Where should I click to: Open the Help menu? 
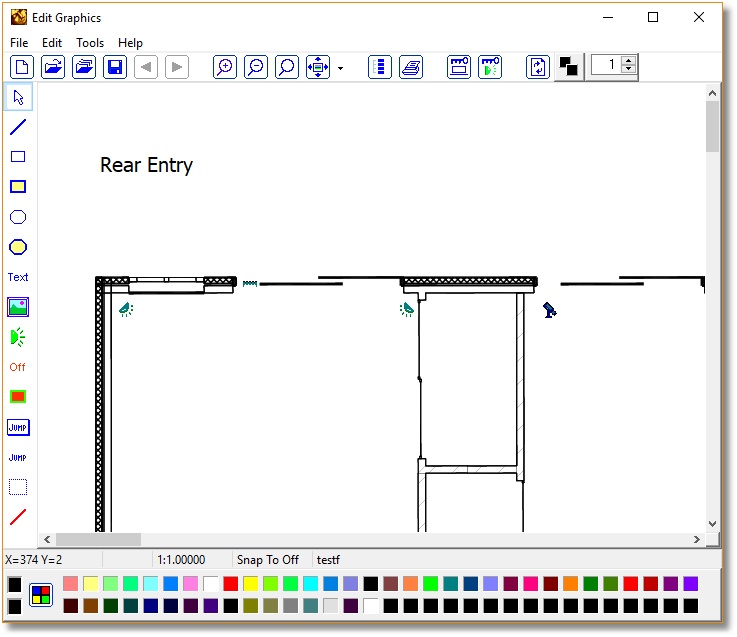click(x=130, y=43)
